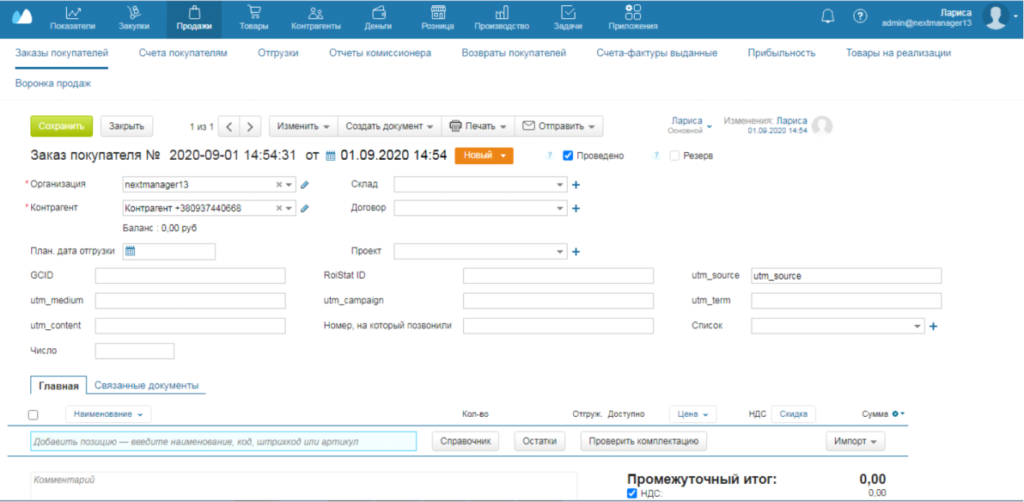Click the plus icon next to Склад
The width and height of the screenshot is (1024, 502).
(x=576, y=184)
